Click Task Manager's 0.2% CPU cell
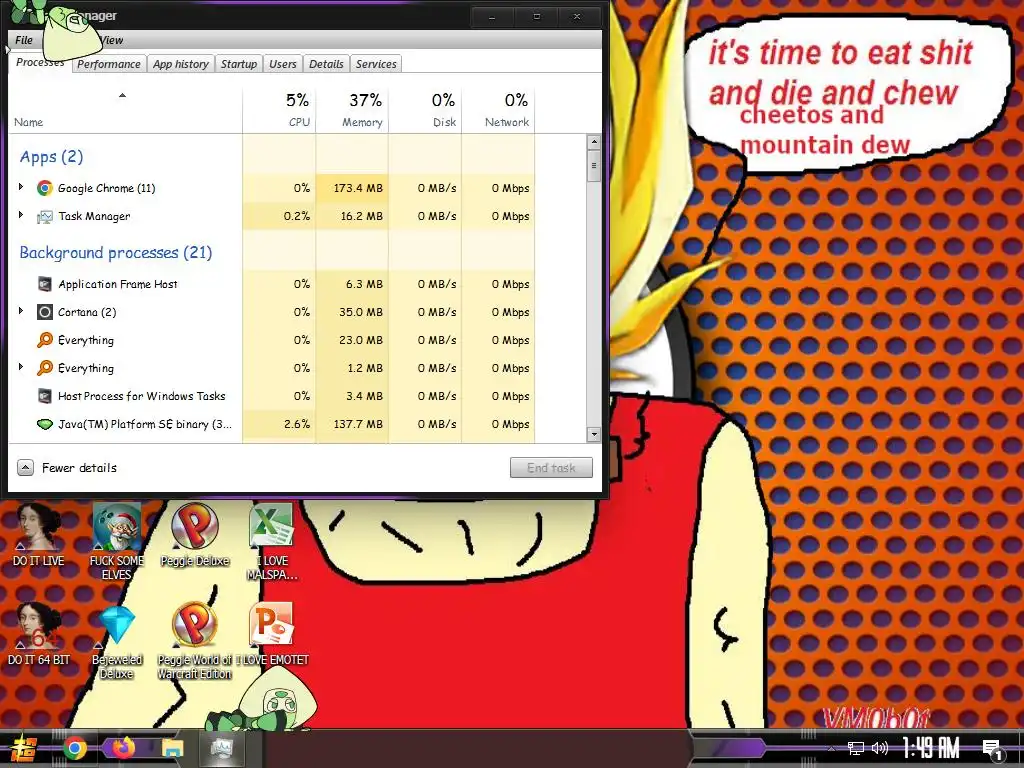The image size is (1024, 768). click(279, 216)
